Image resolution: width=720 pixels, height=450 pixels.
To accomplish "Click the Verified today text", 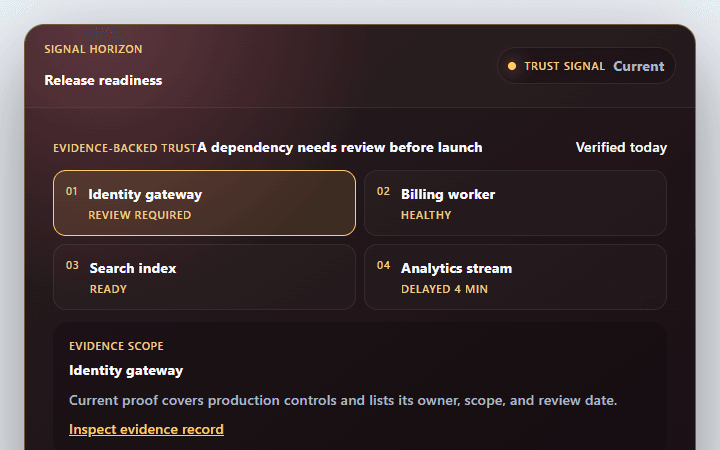I will pos(621,147).
